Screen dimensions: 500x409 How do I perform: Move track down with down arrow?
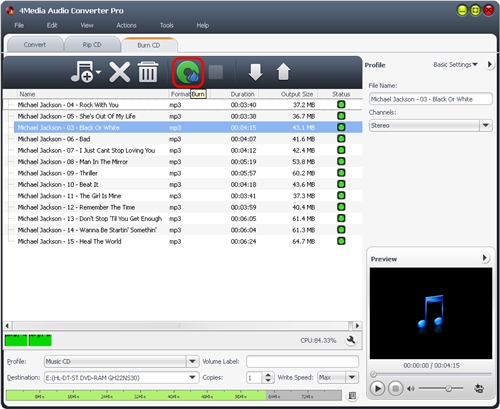(x=256, y=72)
